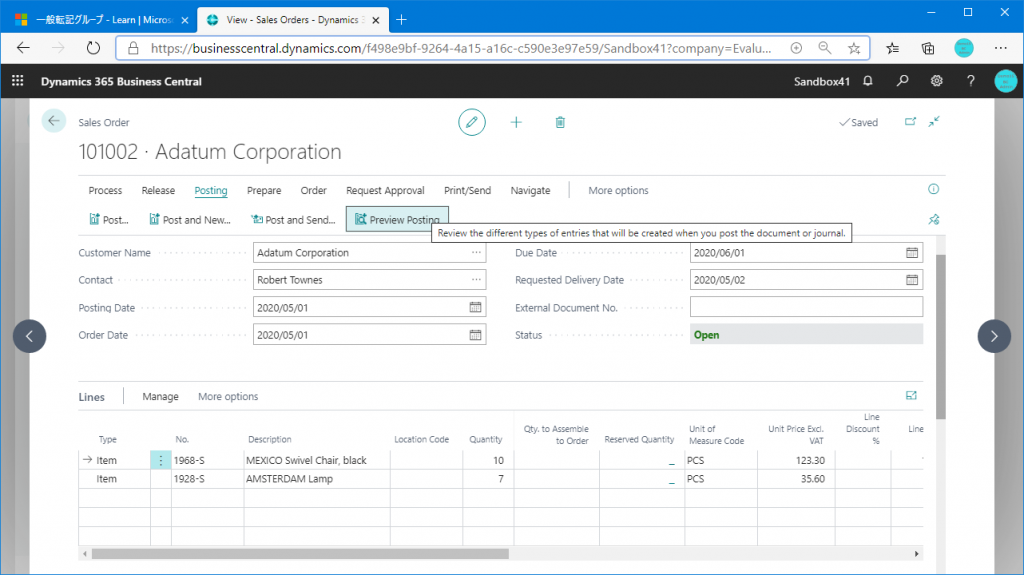Open the browser settings and more menu
Viewport: 1024px width, 575px height.
(1000, 48)
